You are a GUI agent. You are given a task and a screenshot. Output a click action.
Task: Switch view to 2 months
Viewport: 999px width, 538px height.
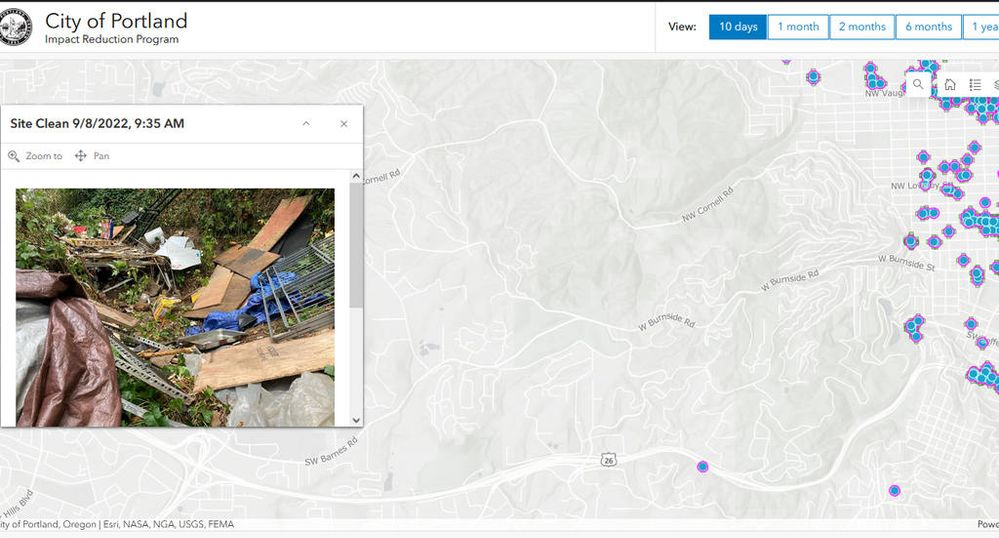[x=862, y=27]
